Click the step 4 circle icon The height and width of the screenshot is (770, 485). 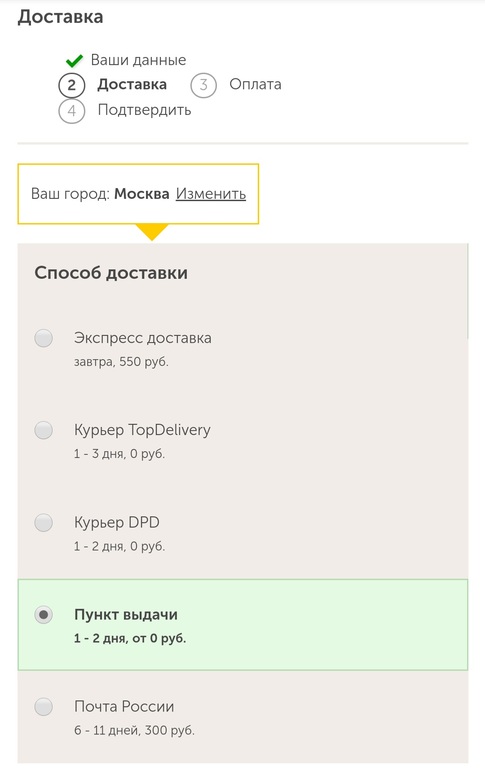coord(72,110)
